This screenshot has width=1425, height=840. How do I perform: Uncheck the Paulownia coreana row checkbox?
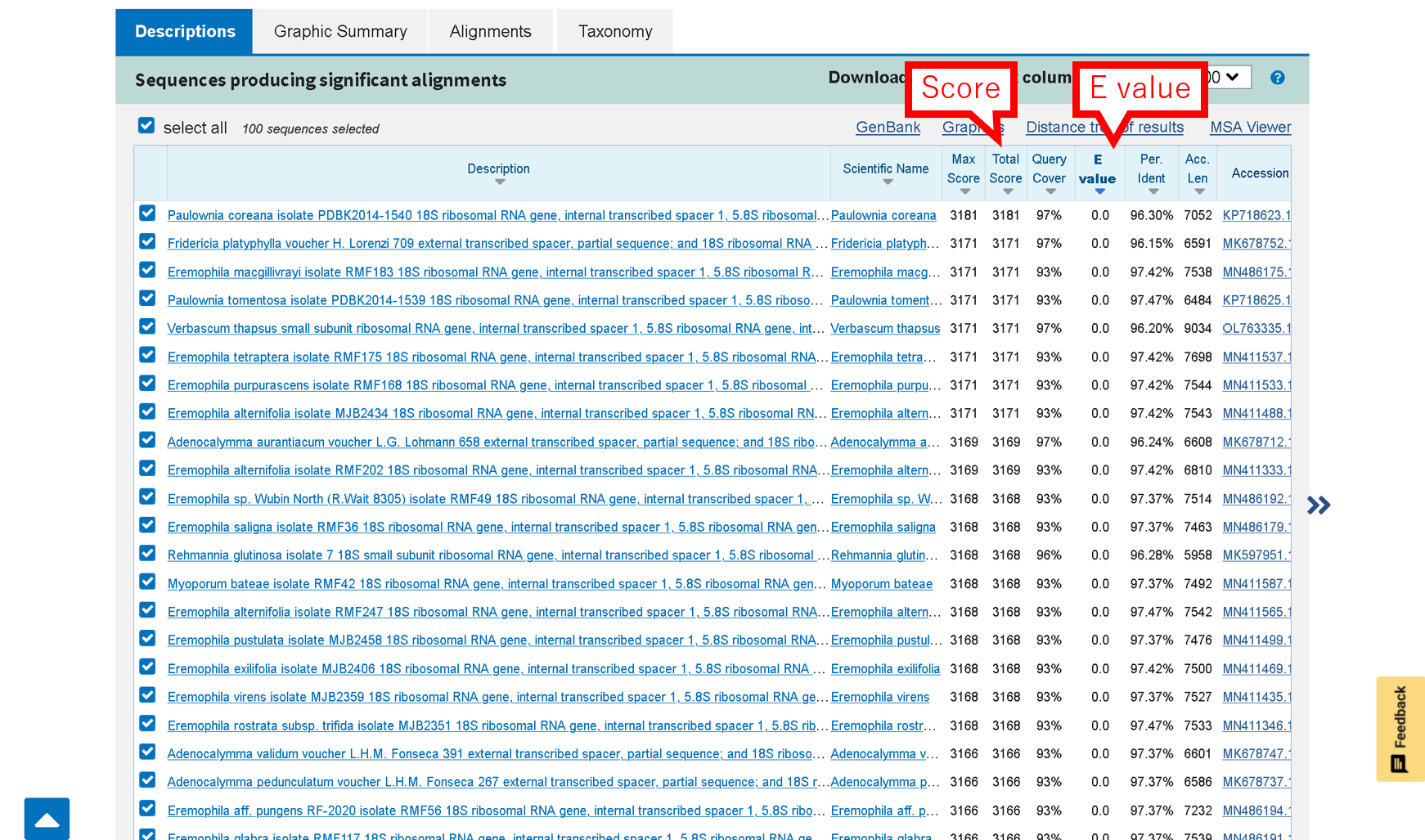147,213
